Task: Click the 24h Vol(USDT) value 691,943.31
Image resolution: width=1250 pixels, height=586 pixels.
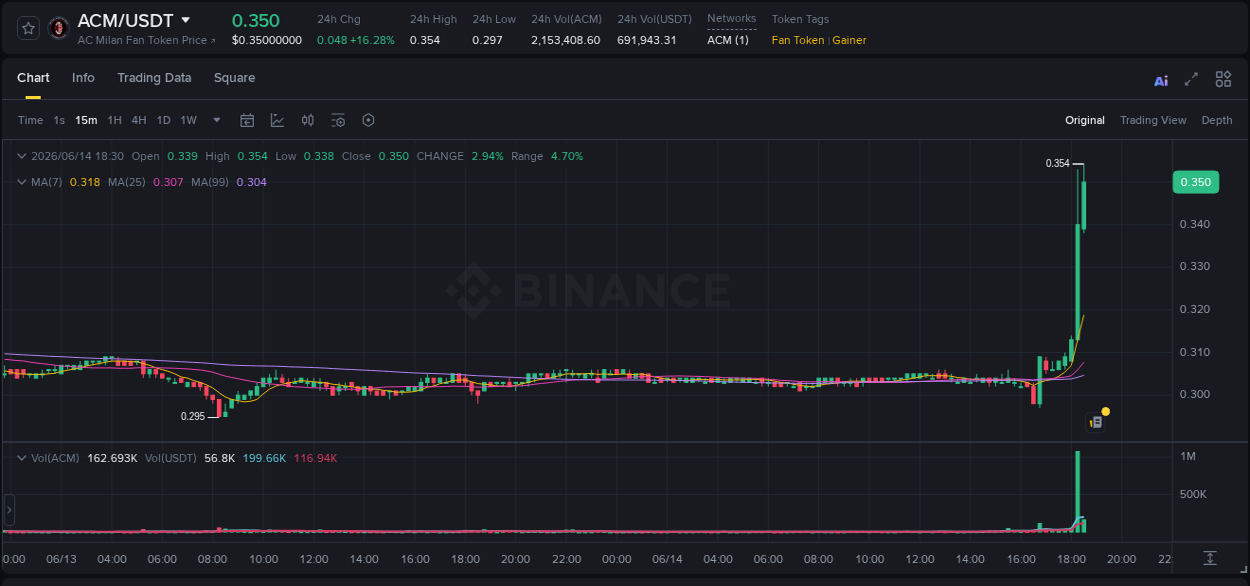Action: pyautogui.click(x=647, y=40)
